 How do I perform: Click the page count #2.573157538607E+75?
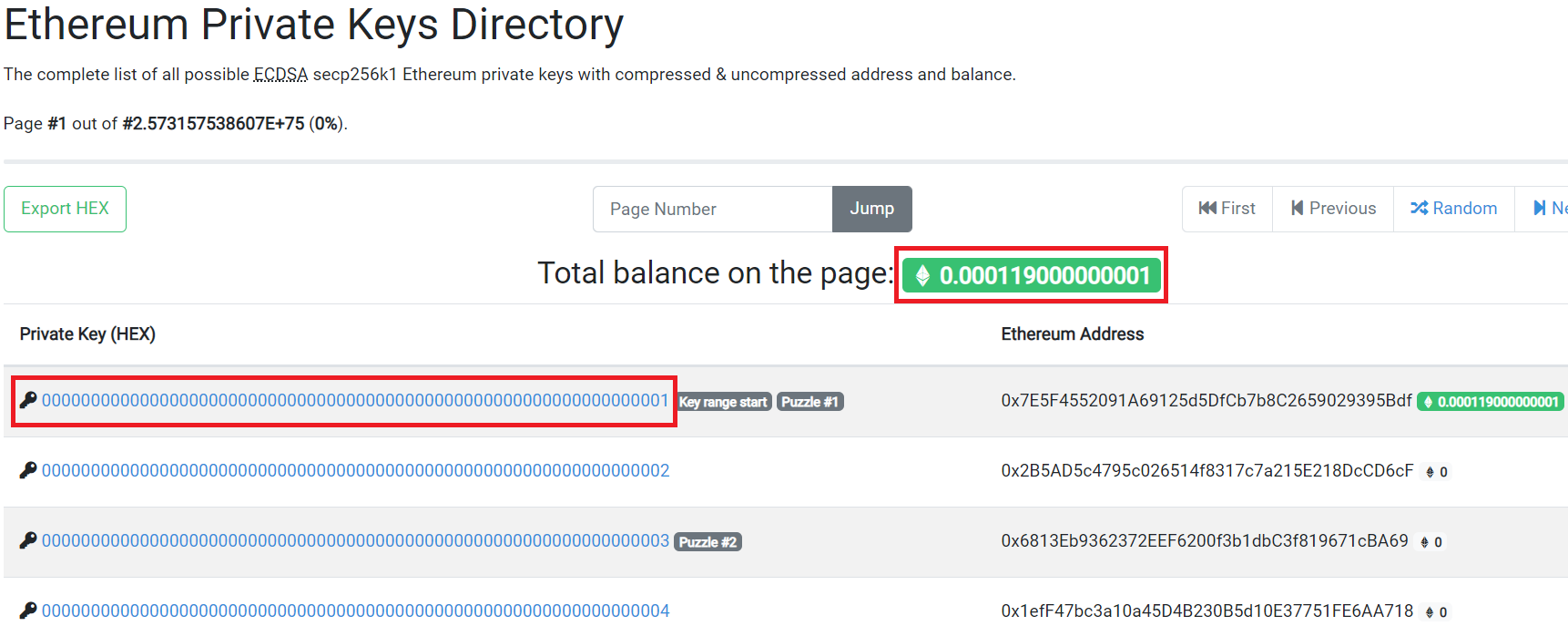213,124
